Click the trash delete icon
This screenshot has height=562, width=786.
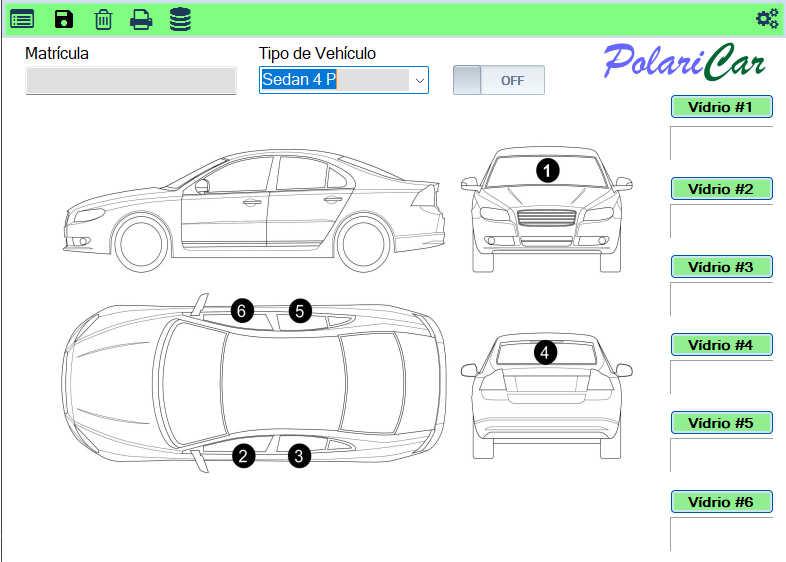(x=103, y=18)
